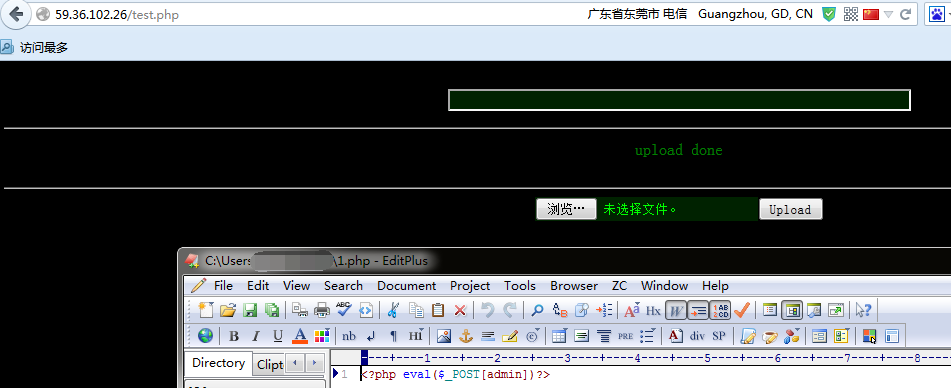
Task: Click the Save All icon
Action: (x=271, y=310)
